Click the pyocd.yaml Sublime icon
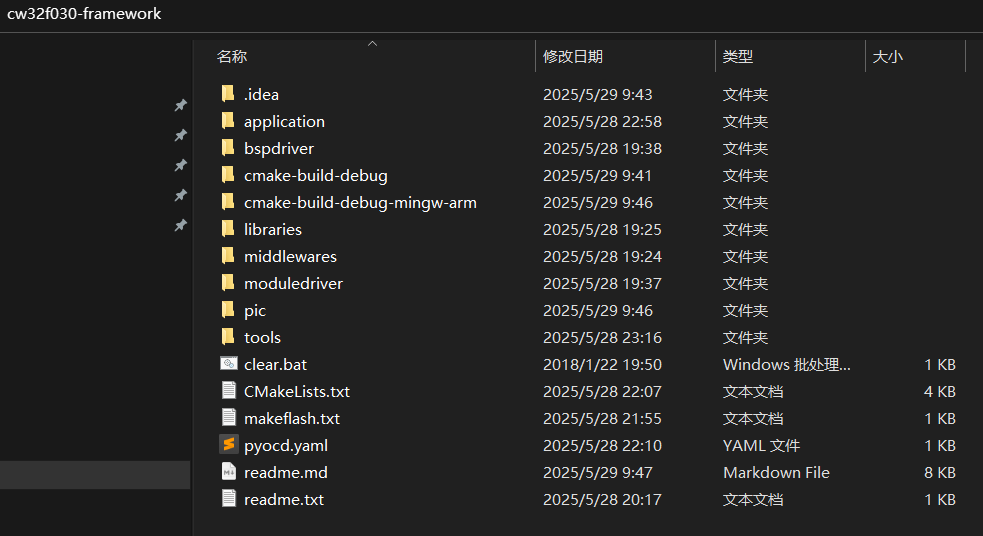Image resolution: width=983 pixels, height=536 pixels. click(x=229, y=444)
